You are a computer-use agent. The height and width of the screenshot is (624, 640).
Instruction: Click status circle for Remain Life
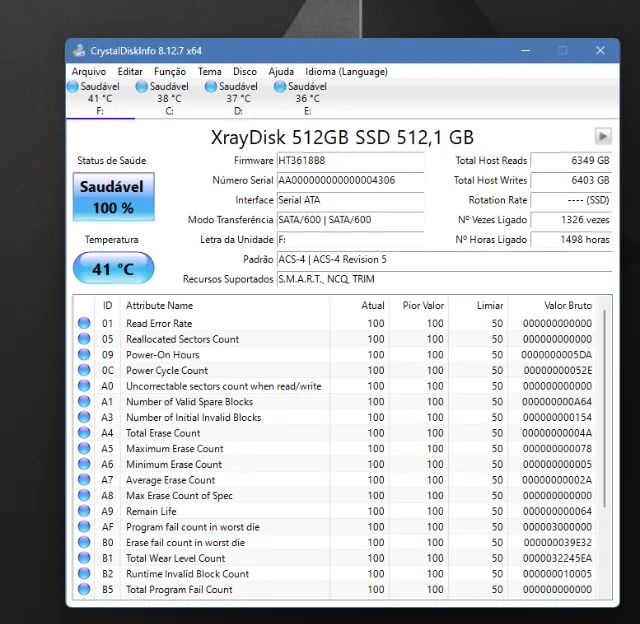(84, 511)
